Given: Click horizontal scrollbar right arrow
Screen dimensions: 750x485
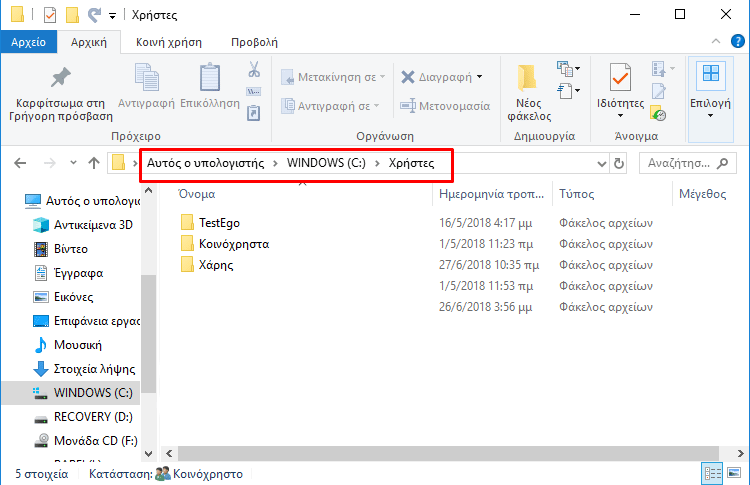Looking at the screenshot, I should [740, 453].
